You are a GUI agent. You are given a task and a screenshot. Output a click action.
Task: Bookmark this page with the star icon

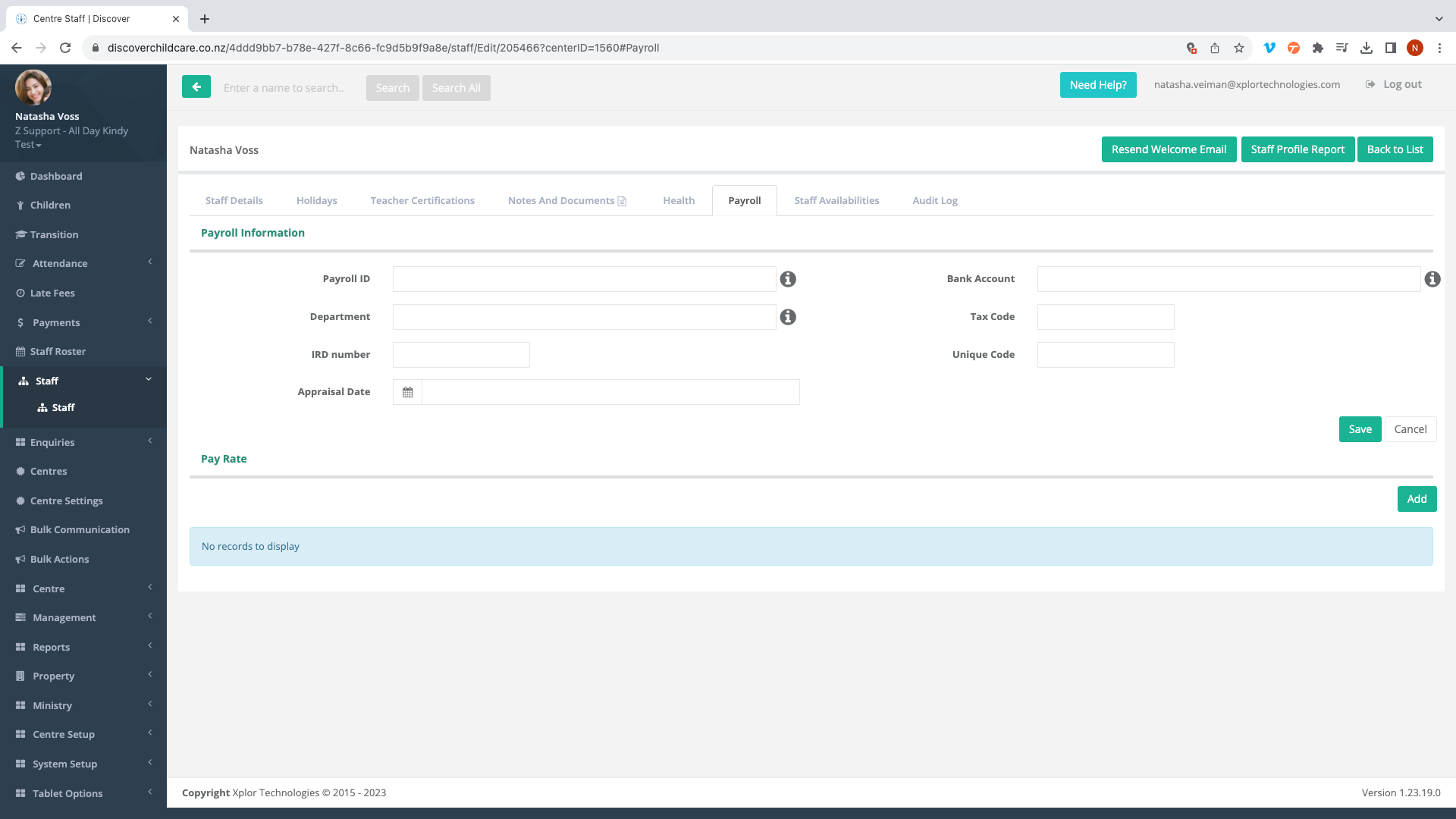(x=1239, y=48)
